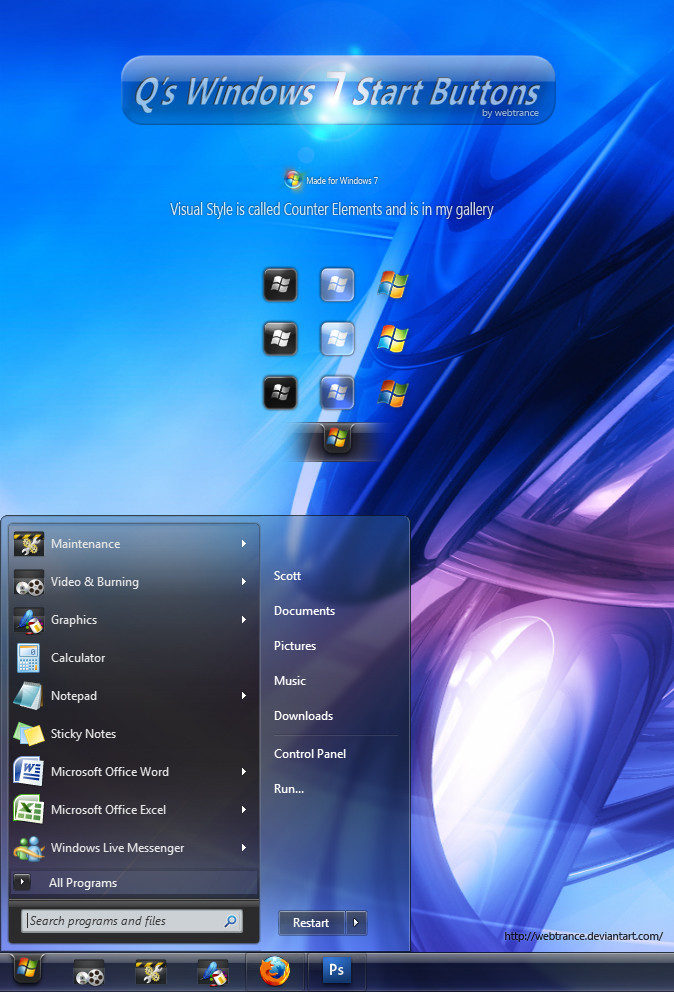674x992 pixels.
Task: Launch Microsoft Office Word icon
Action: pyautogui.click(x=28, y=772)
